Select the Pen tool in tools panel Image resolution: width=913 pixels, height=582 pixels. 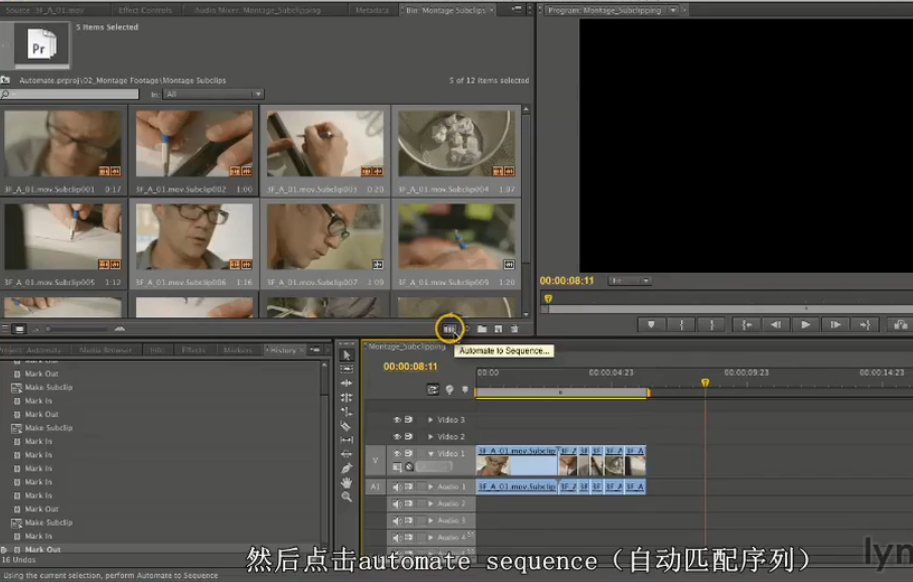(346, 468)
